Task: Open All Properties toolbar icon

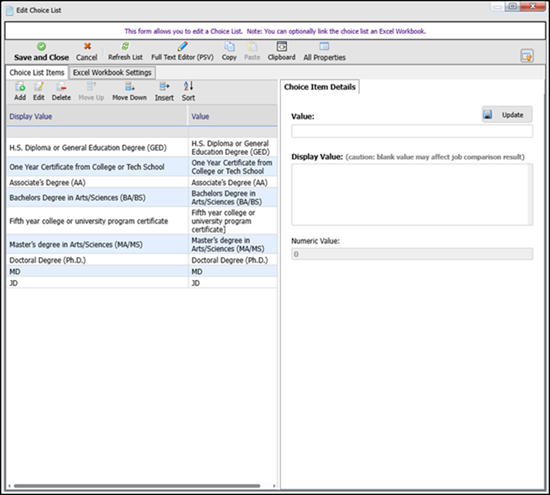Action: tap(324, 46)
